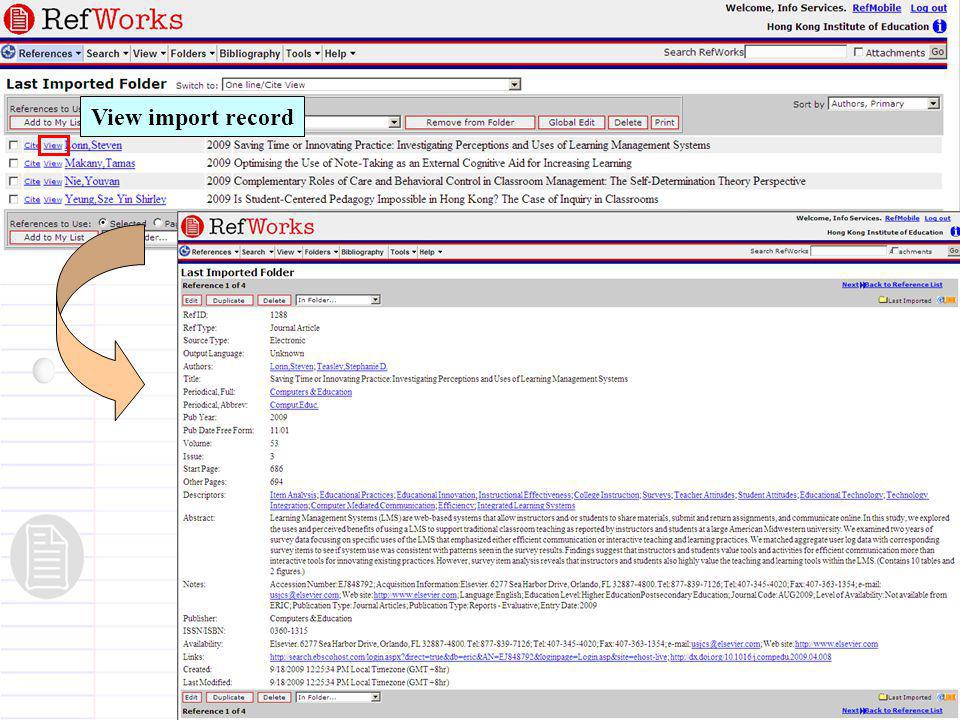The width and height of the screenshot is (960, 720).
Task: Enable the Attachments checkbox in the main search bar
Action: [858, 53]
